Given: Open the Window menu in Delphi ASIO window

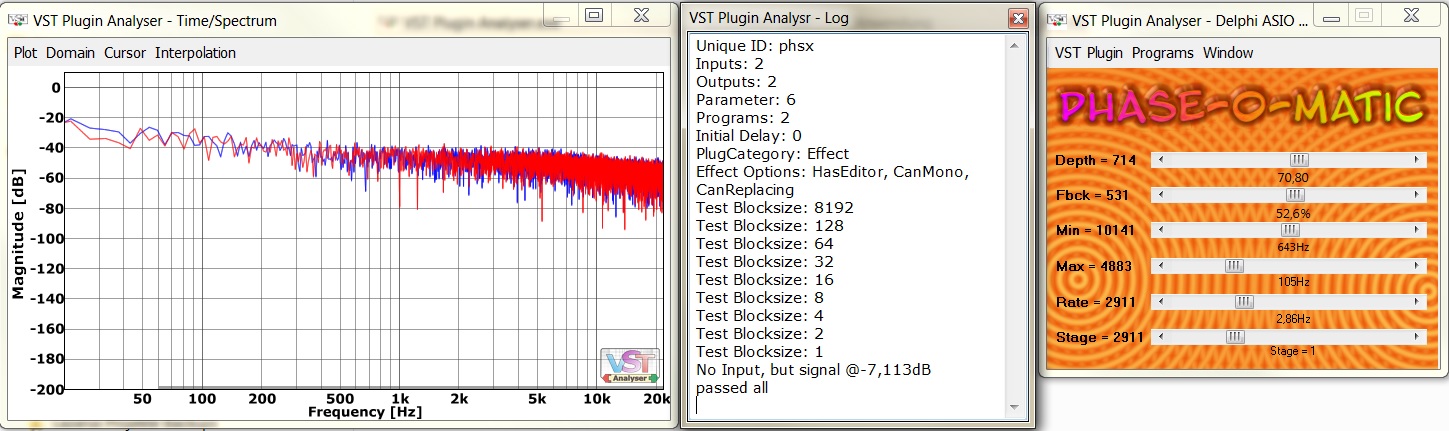Looking at the screenshot, I should point(1227,53).
